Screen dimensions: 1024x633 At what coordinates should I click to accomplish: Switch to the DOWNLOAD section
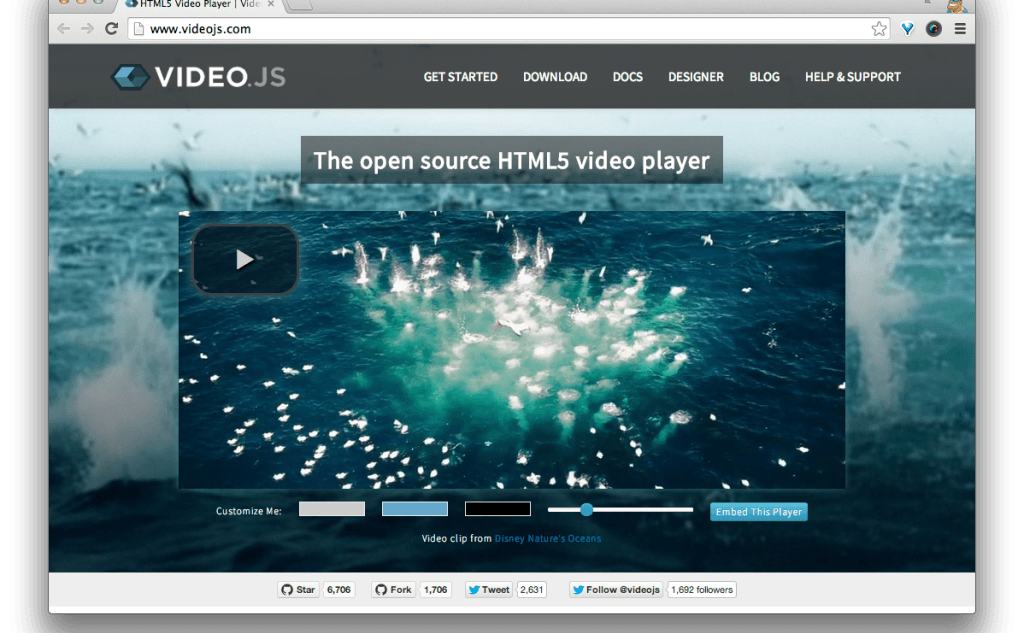554,77
